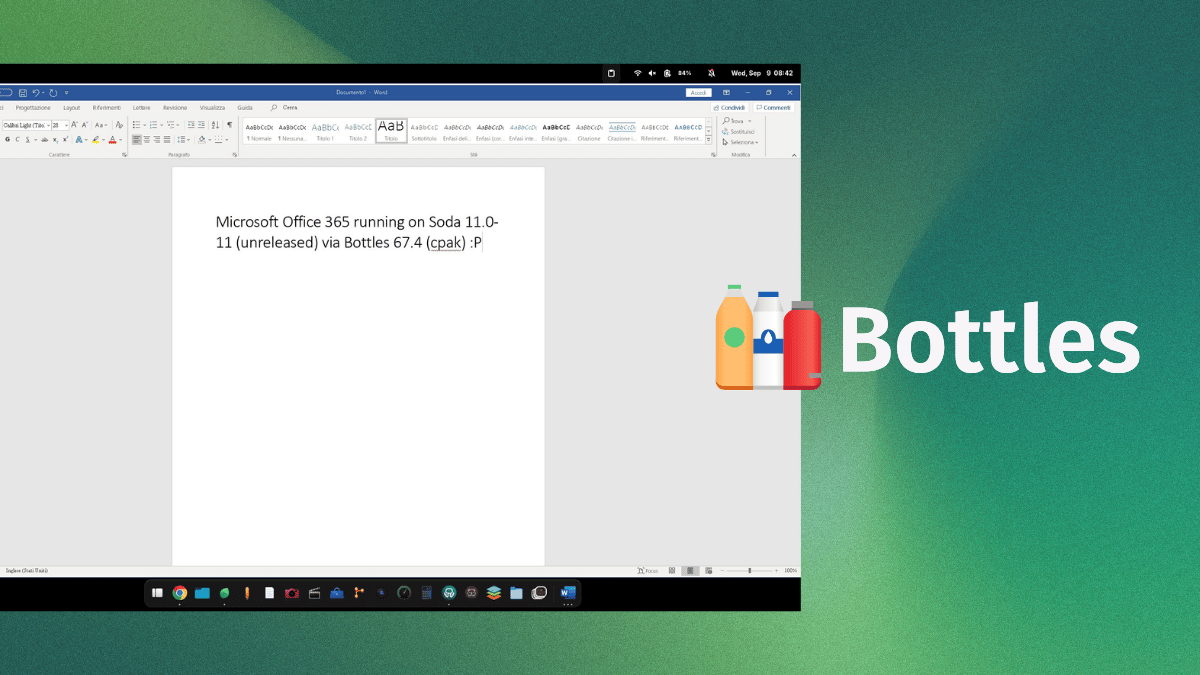Apply subscript formatting

point(55,140)
